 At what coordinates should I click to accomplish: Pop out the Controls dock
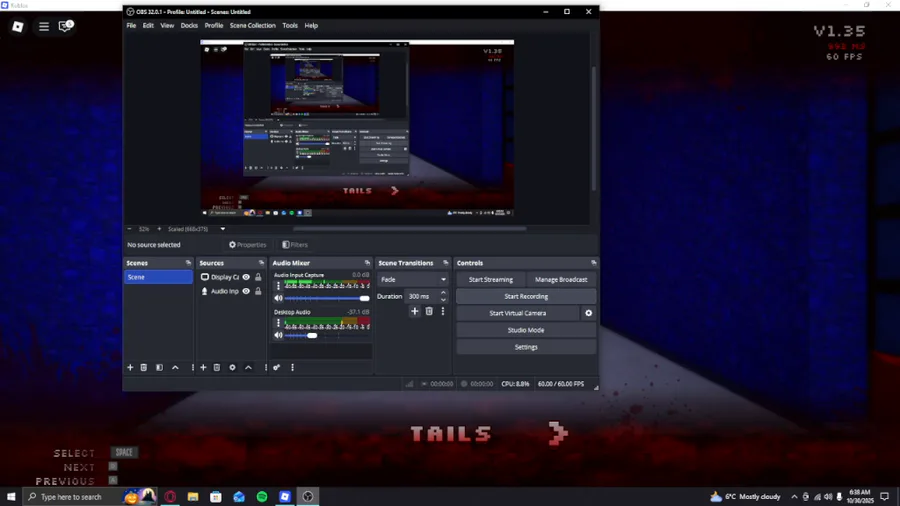point(593,263)
